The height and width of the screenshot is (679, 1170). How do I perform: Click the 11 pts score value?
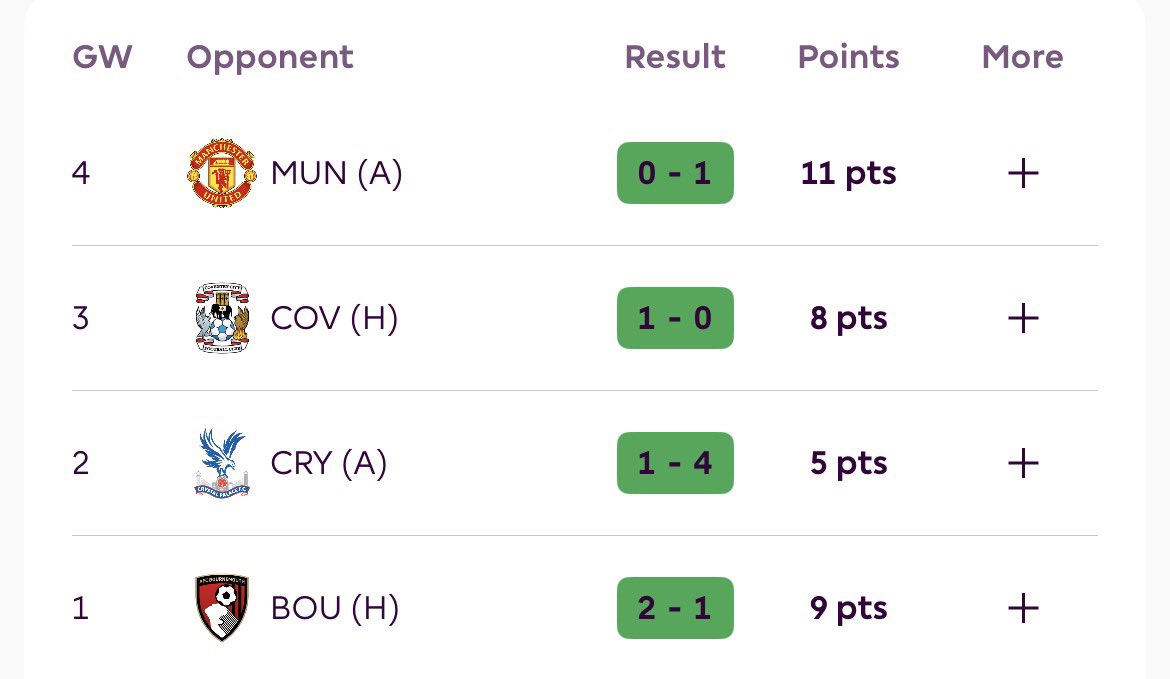coord(848,174)
